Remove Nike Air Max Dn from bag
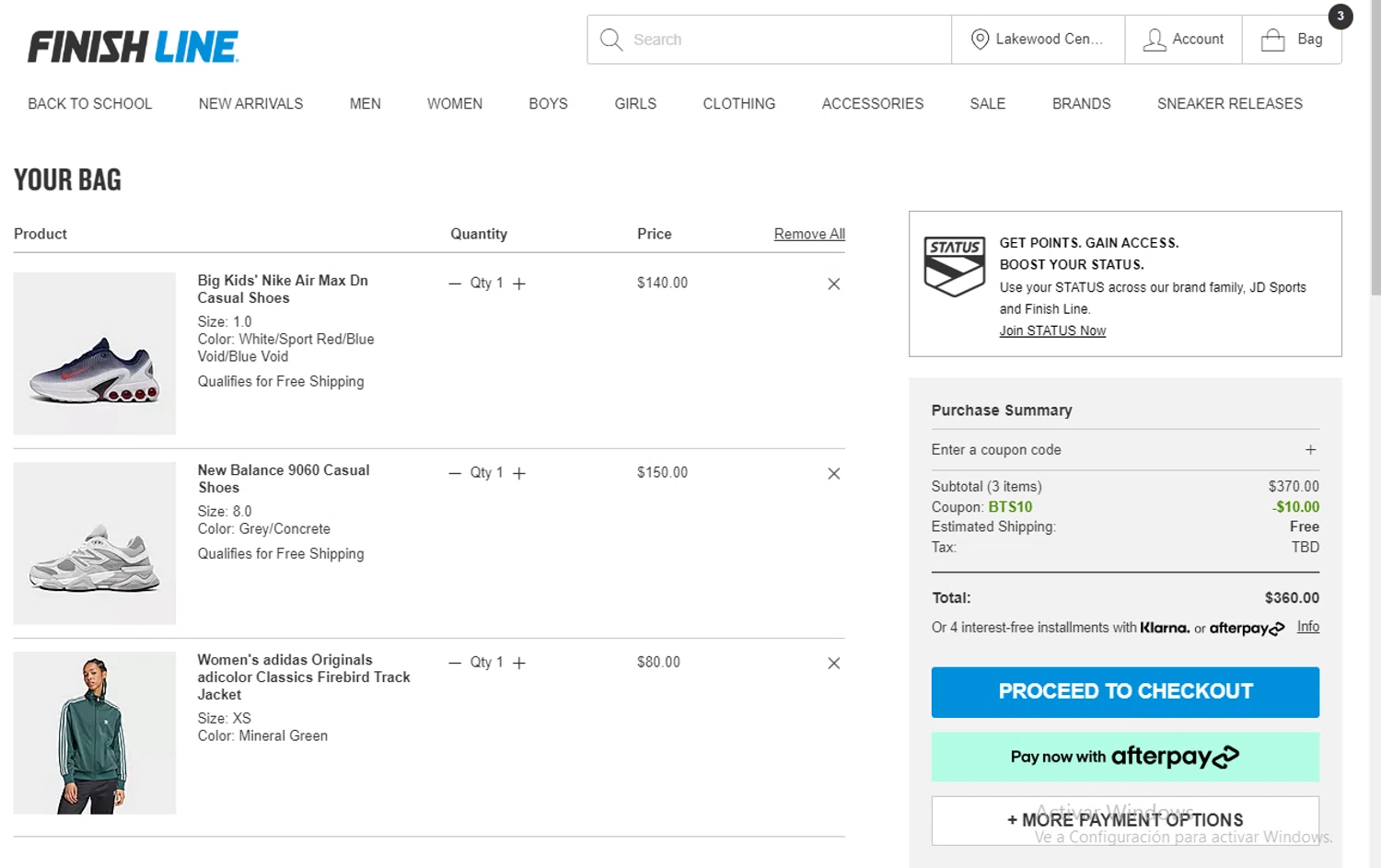 (x=833, y=284)
